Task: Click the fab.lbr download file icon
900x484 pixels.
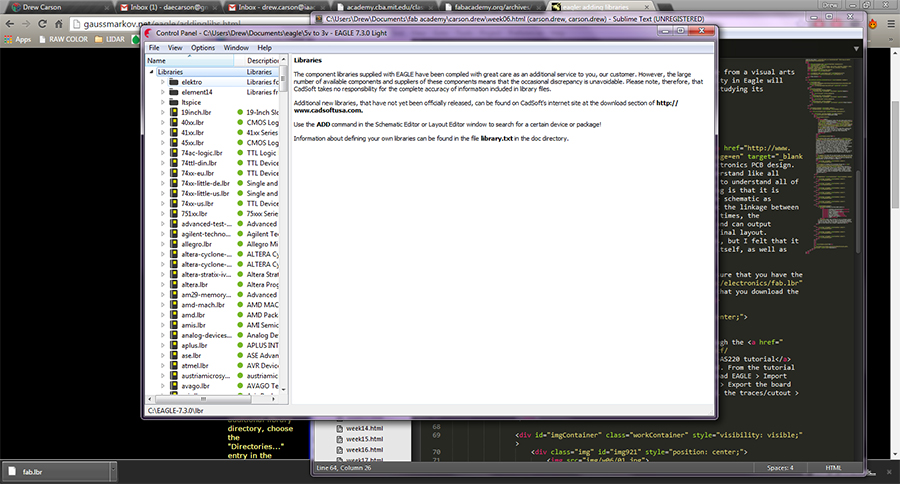Action: click(12, 471)
